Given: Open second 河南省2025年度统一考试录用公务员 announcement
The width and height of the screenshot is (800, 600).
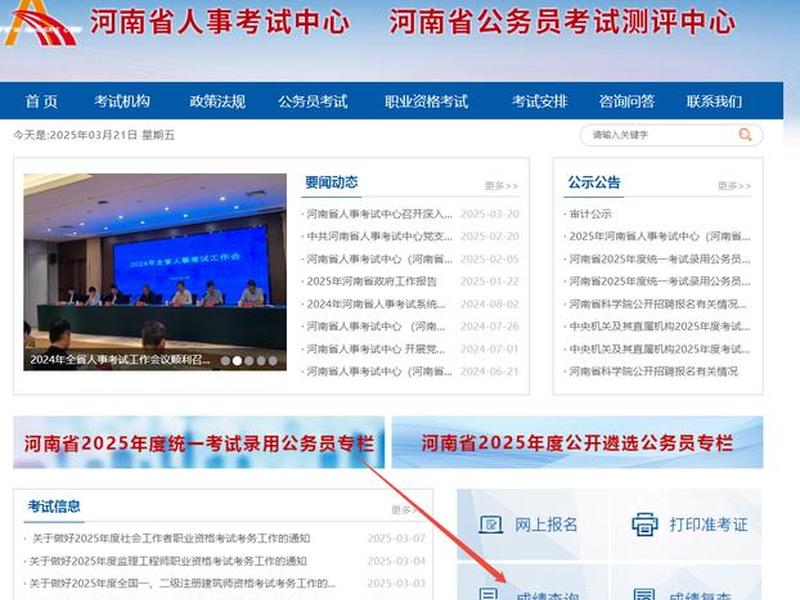Looking at the screenshot, I should tap(660, 282).
